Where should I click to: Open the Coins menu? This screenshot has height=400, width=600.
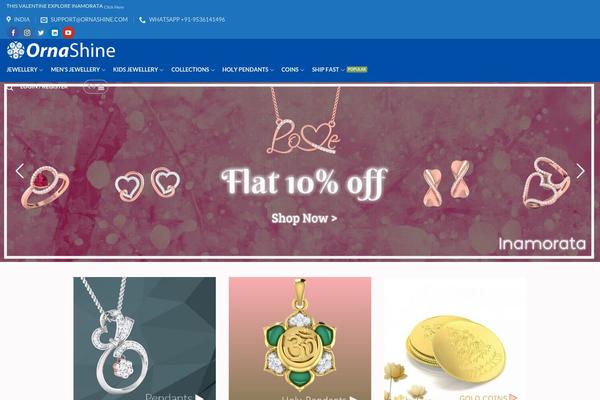(292, 70)
